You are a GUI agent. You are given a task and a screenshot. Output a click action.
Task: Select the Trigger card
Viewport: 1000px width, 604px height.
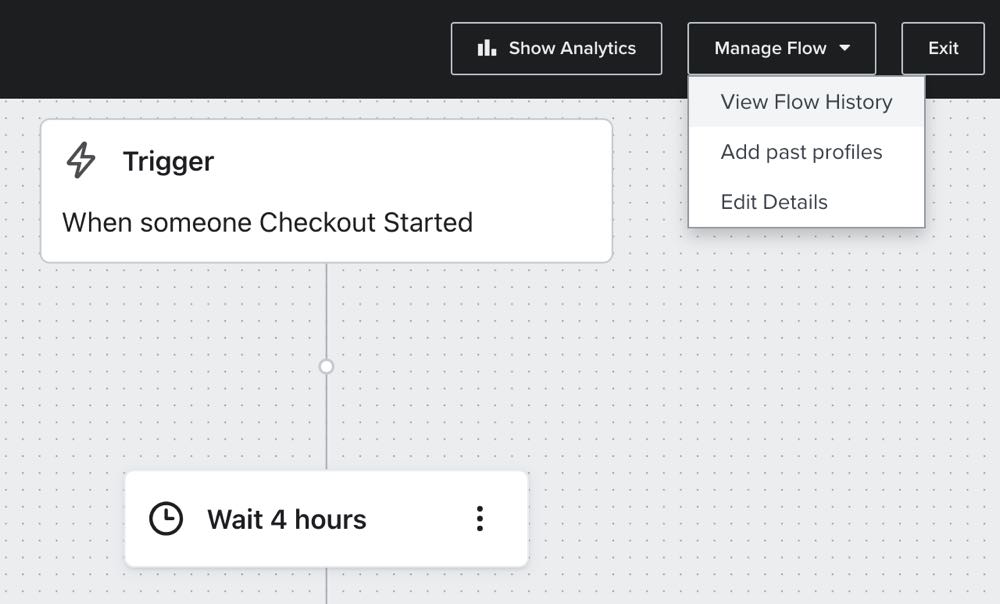[327, 190]
